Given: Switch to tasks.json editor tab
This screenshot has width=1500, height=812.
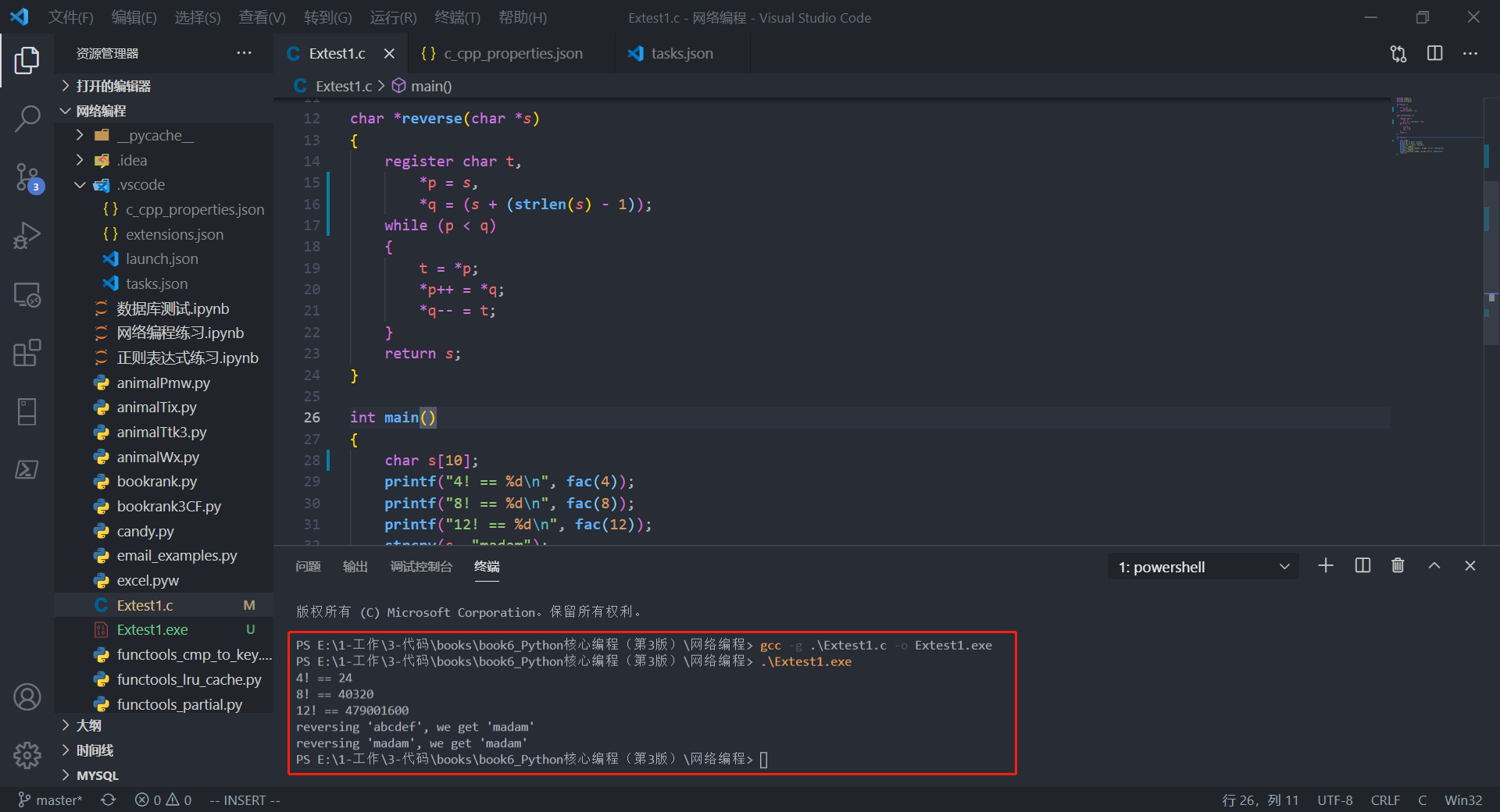Looking at the screenshot, I should point(682,54).
